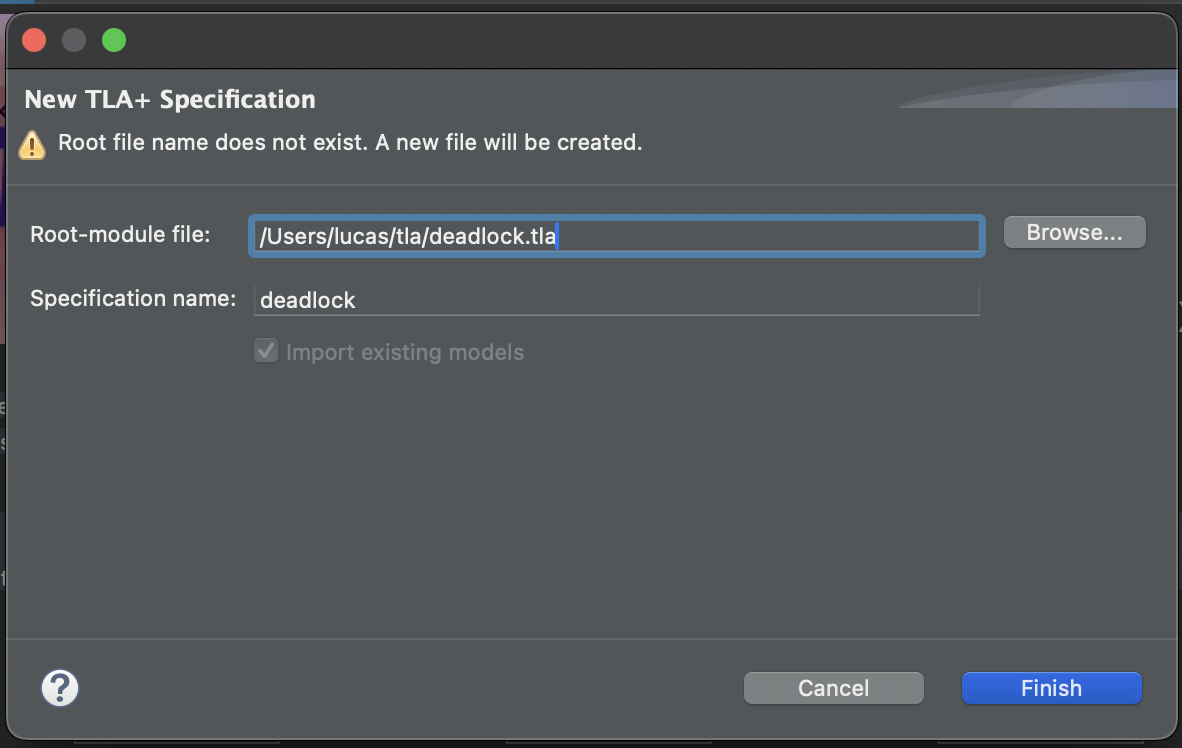
Task: Click the decorative banner graphic in header
Action: [x=1038, y=89]
